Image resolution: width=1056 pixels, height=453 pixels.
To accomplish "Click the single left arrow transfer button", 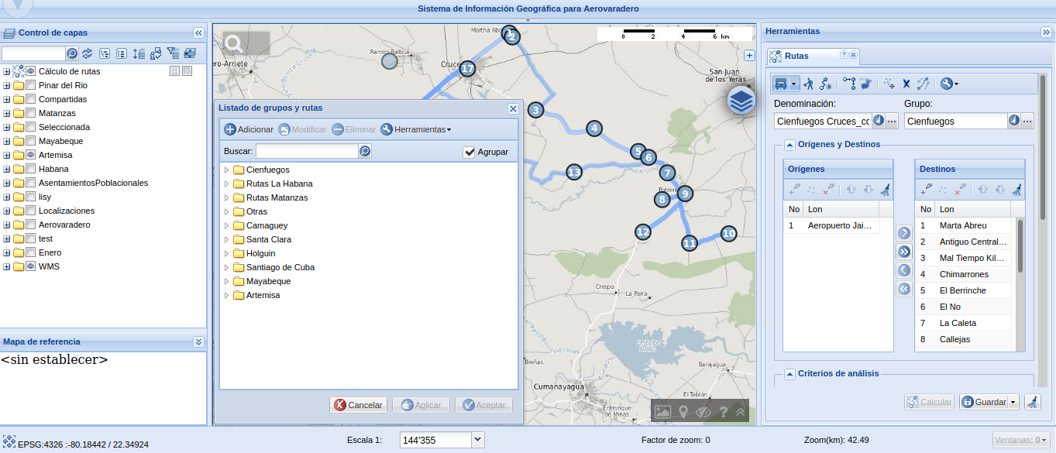I will (904, 270).
